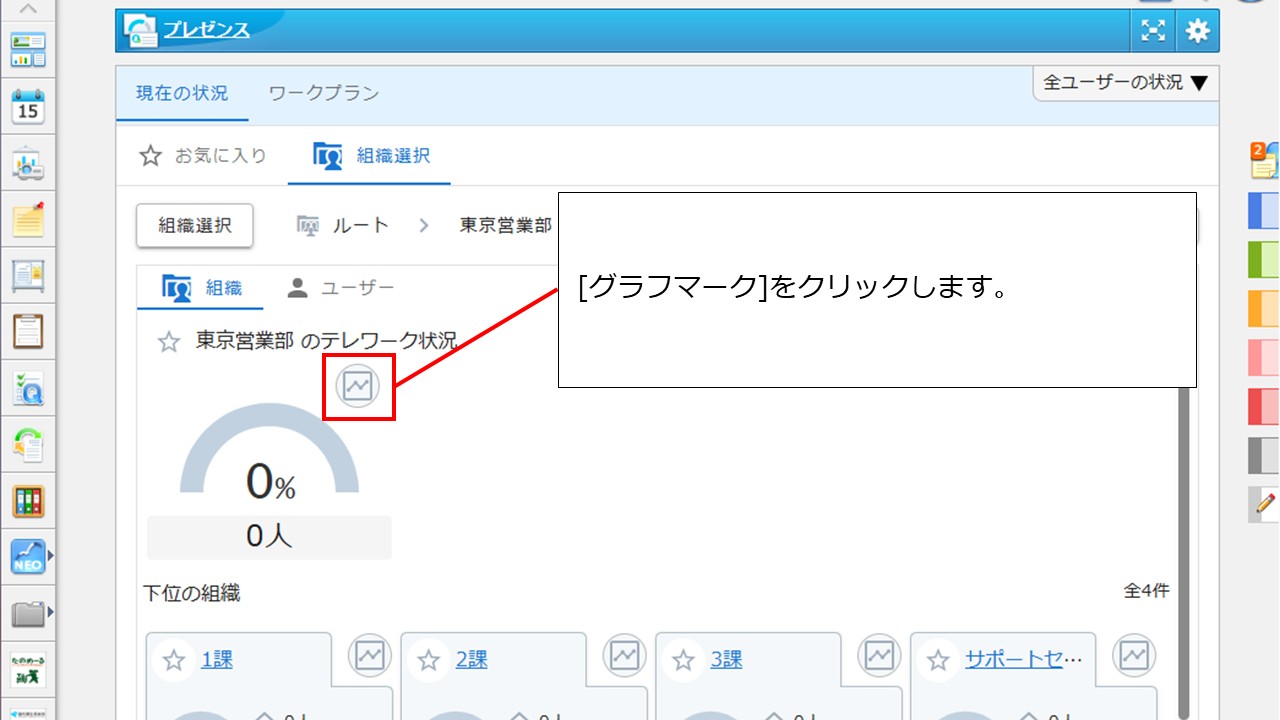Screen dimensions: 1280x720
Task: Open the 全ユーザーの状況 dropdown
Action: tap(1126, 83)
